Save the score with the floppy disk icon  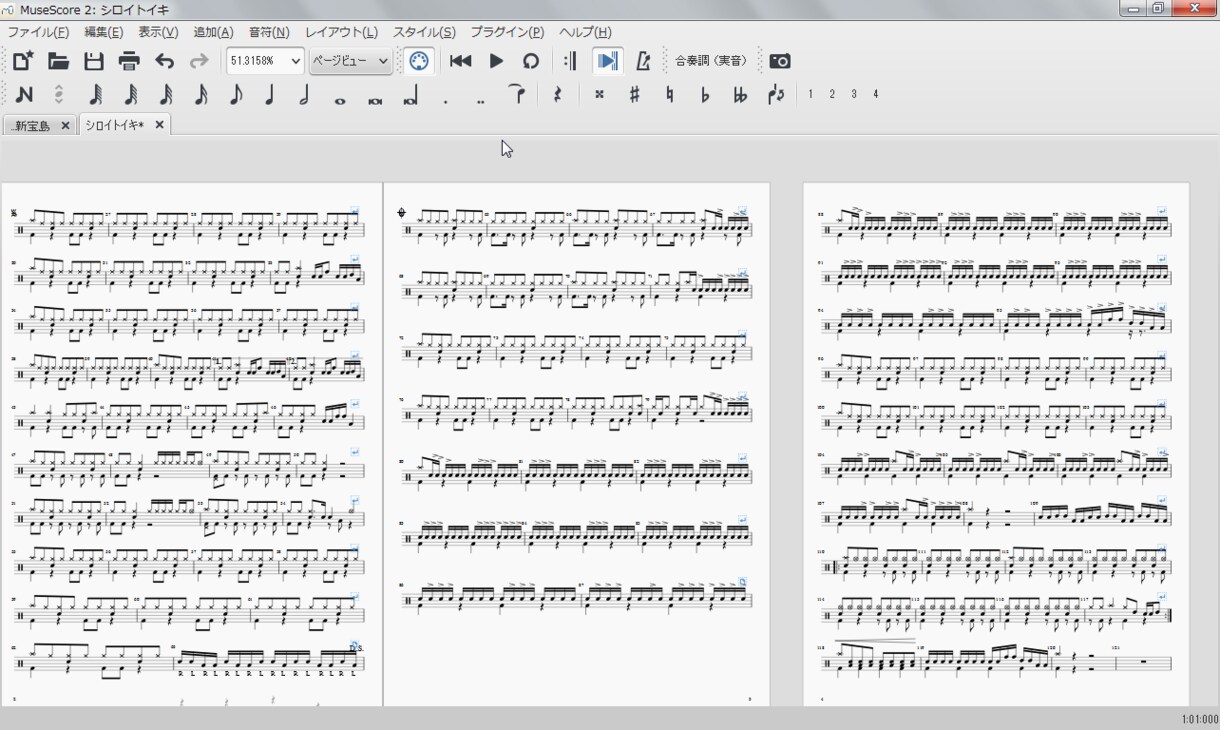coord(94,61)
